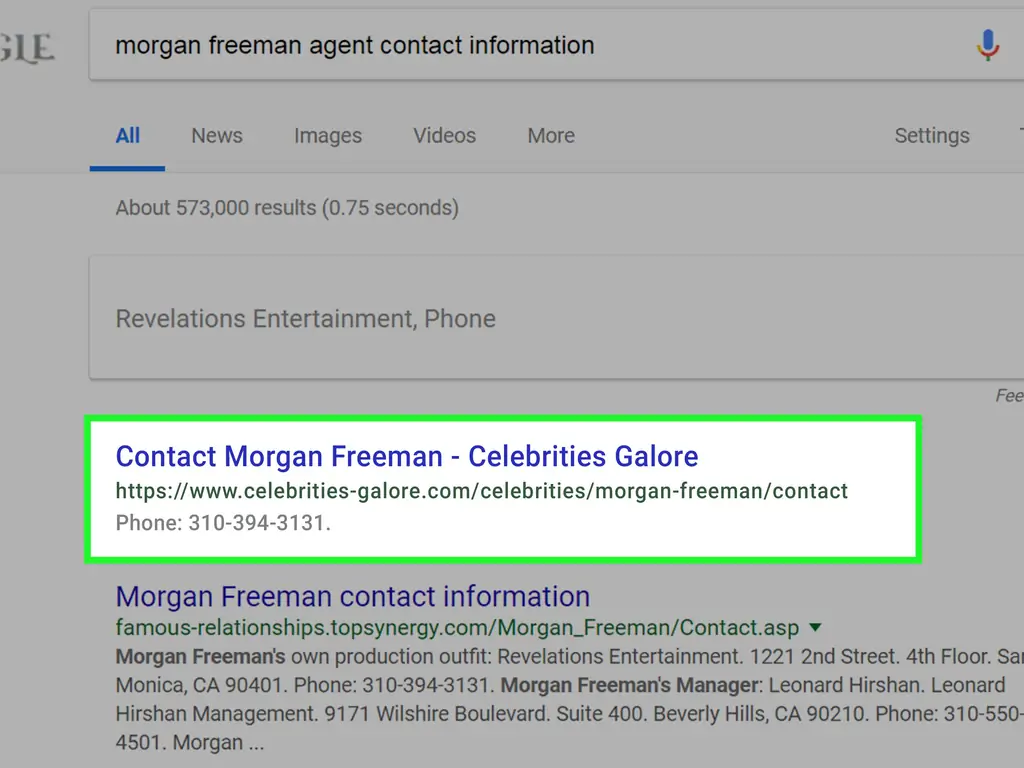Open the Images results tab

tap(328, 135)
